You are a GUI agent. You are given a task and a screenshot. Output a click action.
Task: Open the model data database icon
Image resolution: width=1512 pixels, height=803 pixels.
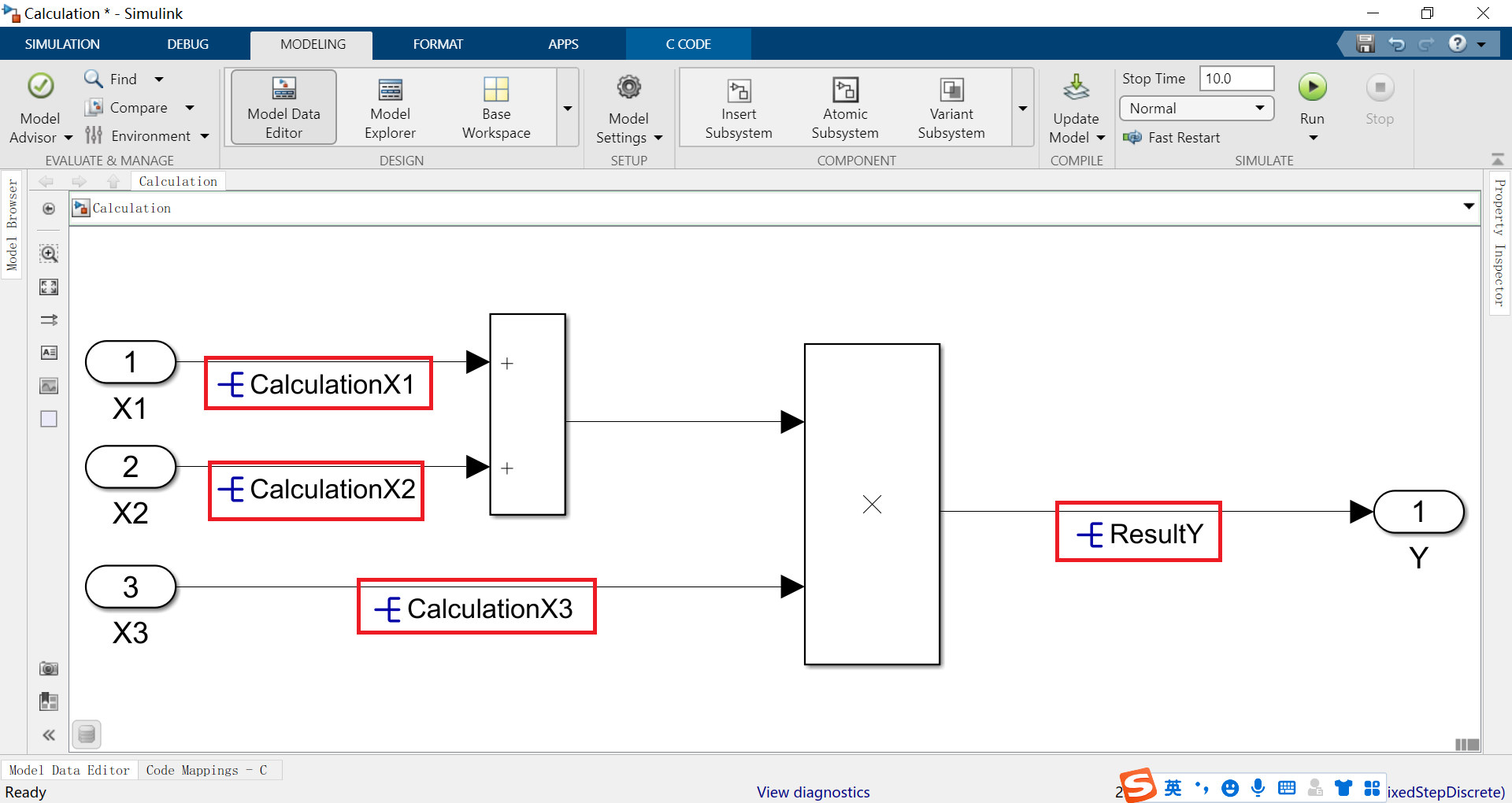click(87, 735)
